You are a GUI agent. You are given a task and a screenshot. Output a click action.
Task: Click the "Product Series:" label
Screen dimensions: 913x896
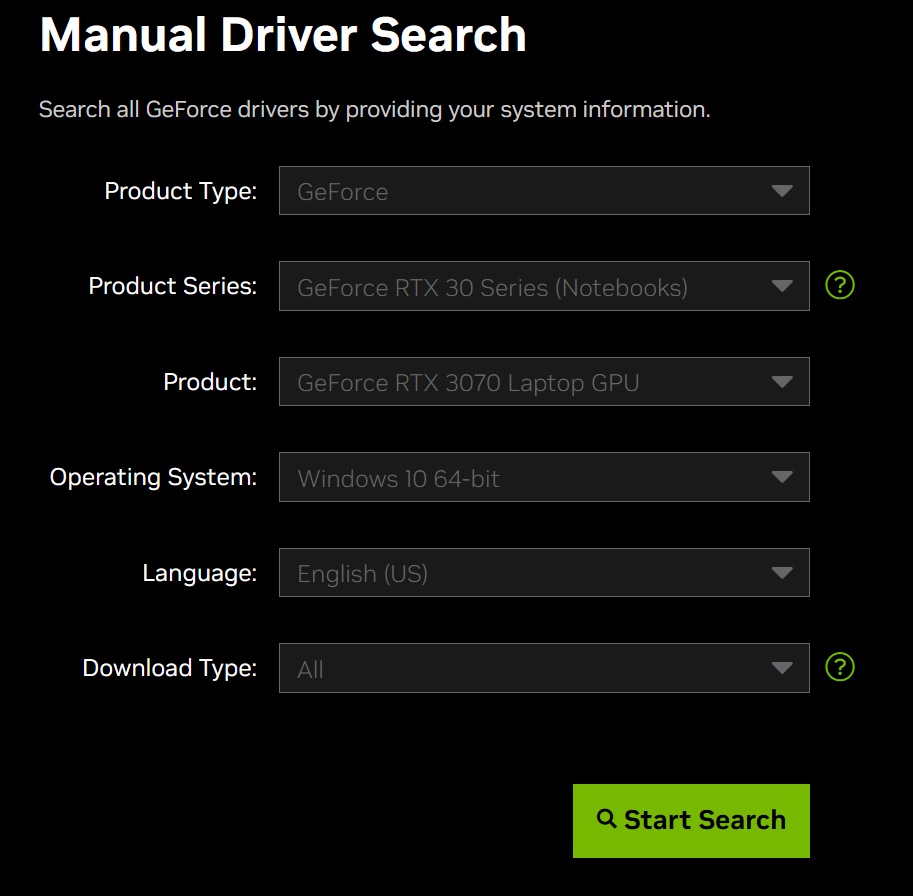coord(172,286)
